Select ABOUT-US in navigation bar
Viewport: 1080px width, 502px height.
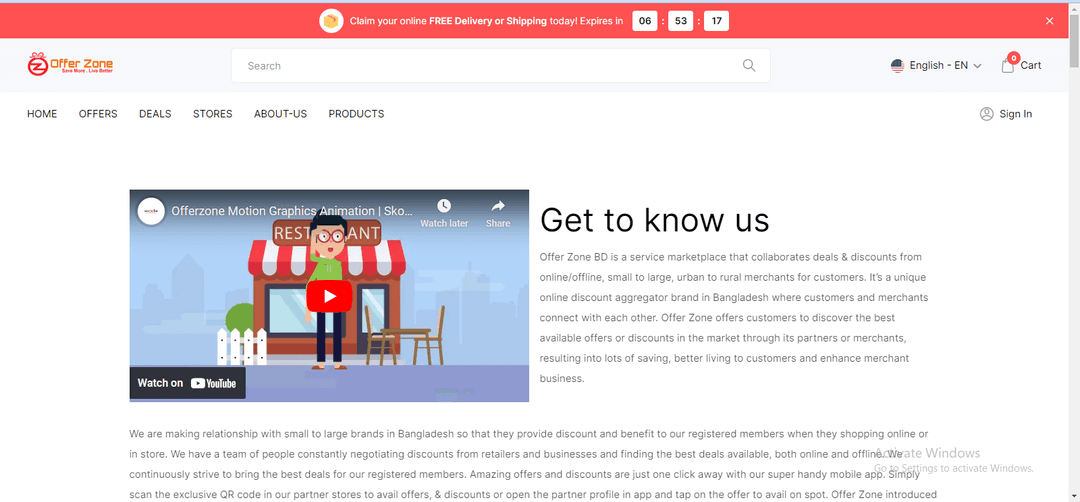280,114
